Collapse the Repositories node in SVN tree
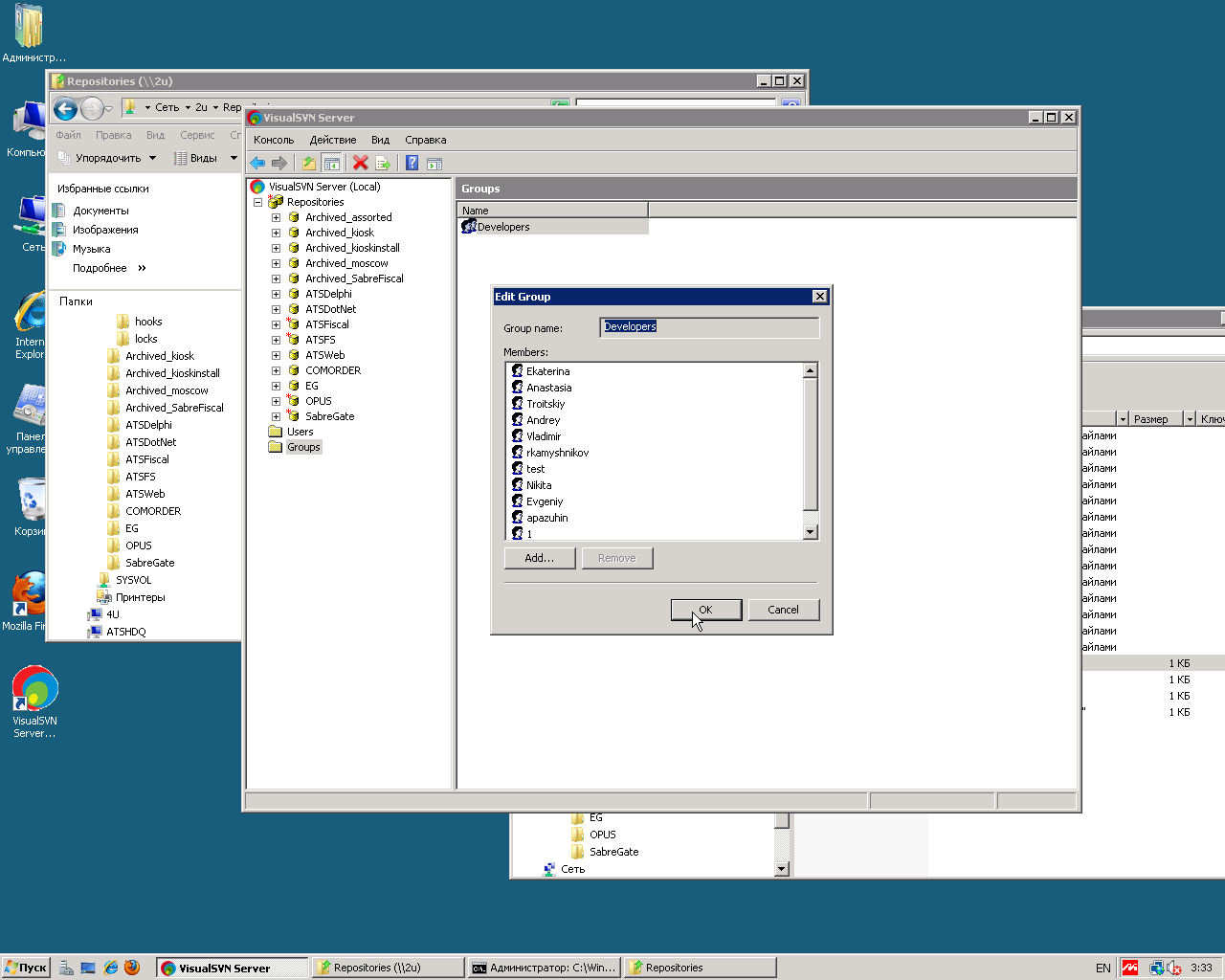 [x=257, y=202]
